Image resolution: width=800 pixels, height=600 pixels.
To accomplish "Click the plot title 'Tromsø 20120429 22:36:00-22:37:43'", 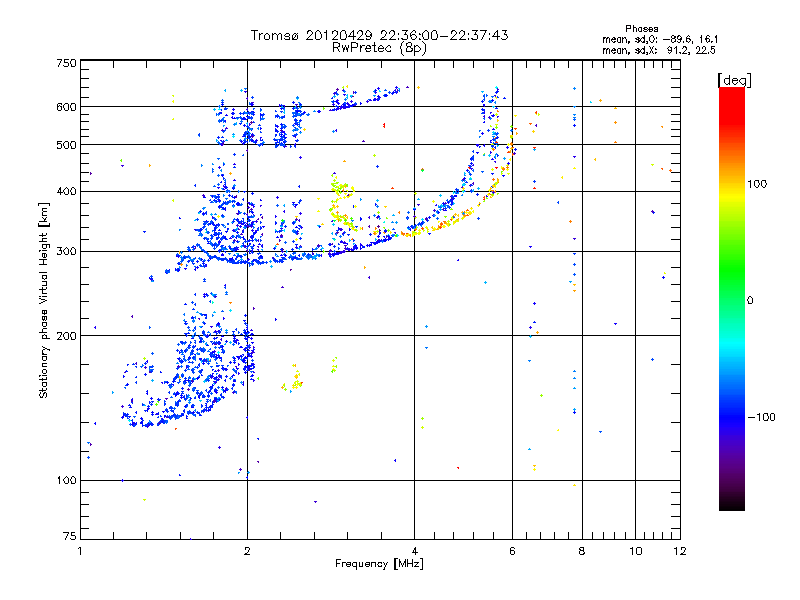I will (x=379, y=35).
